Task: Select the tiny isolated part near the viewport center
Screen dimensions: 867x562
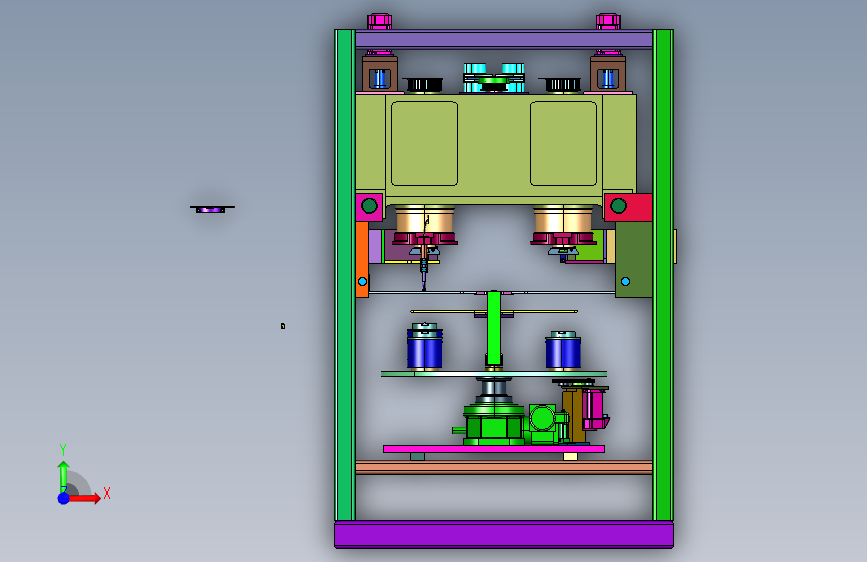Action: click(283, 326)
